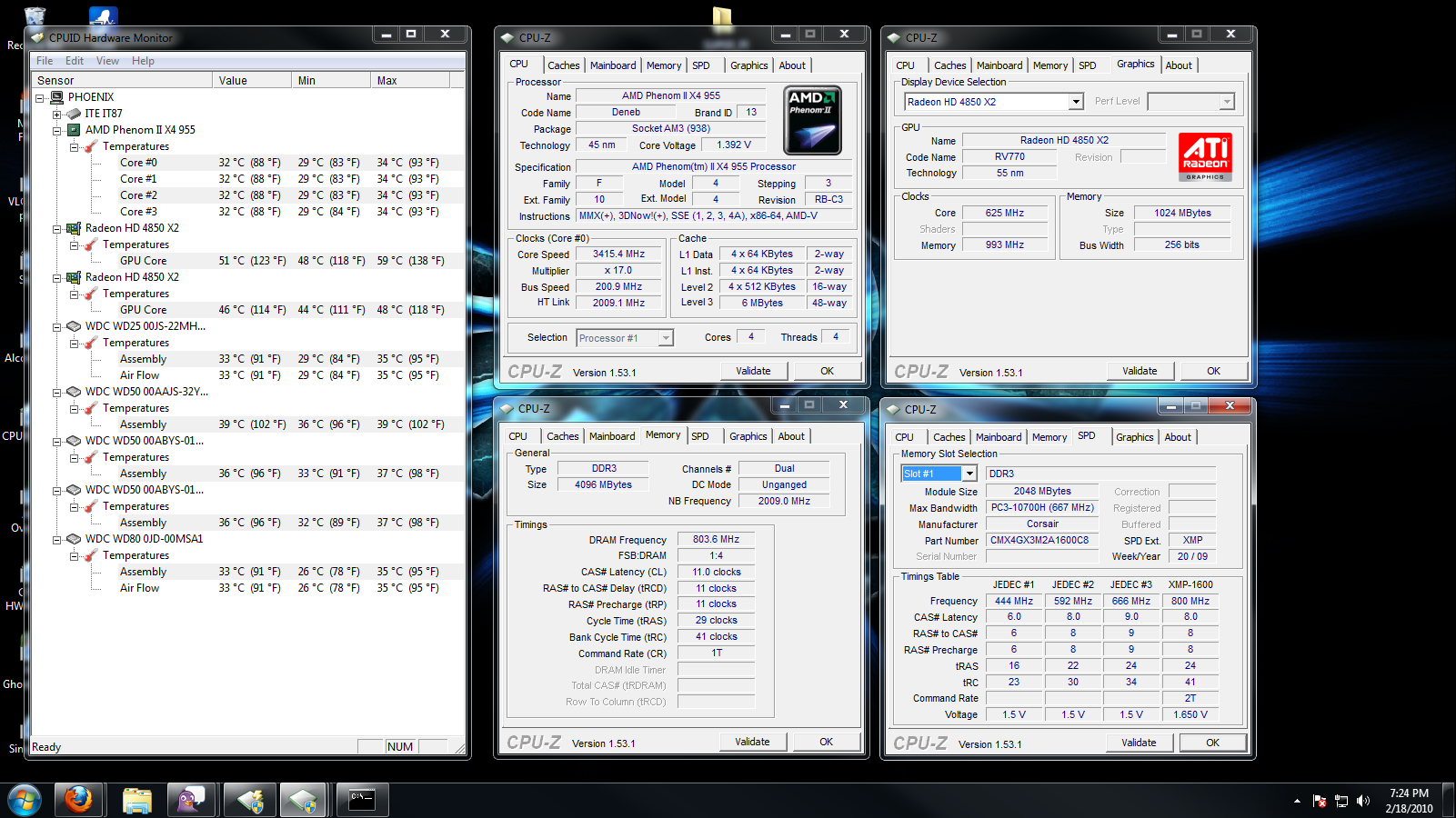1456x818 pixels.
Task: Open Firefox from the taskbar
Action: [78, 800]
